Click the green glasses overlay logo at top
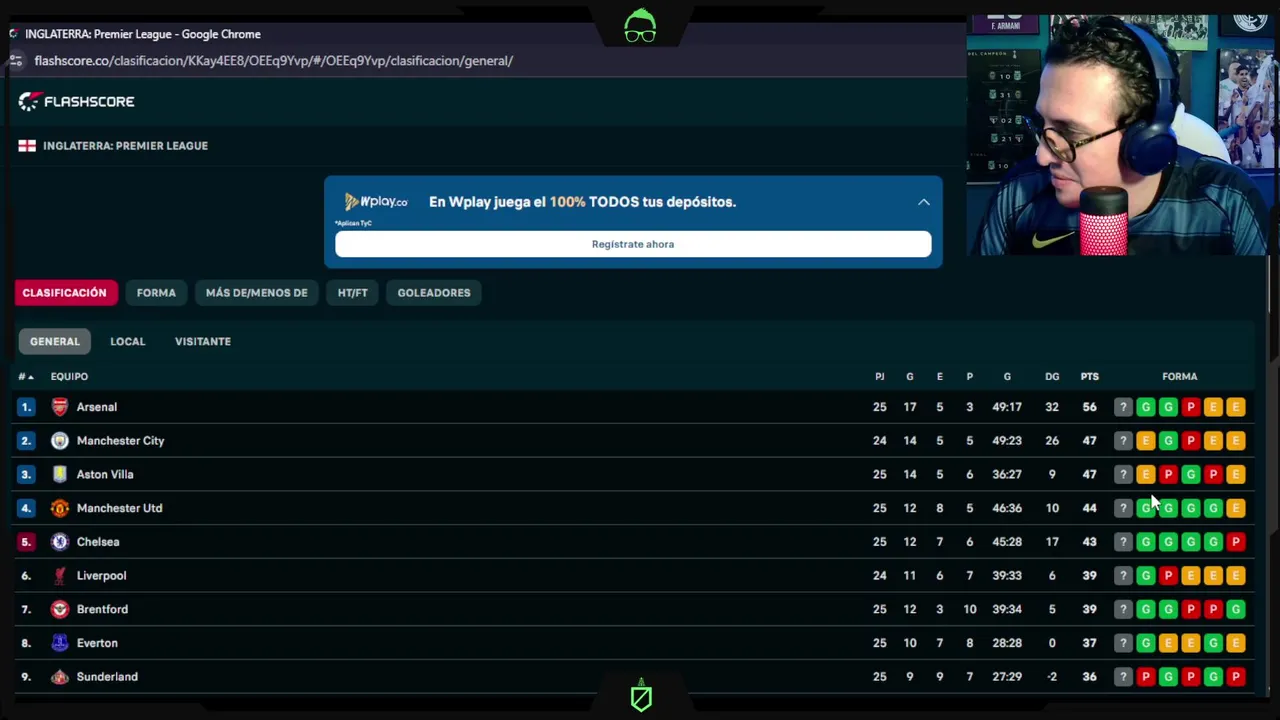This screenshot has width=1280, height=720. click(640, 27)
